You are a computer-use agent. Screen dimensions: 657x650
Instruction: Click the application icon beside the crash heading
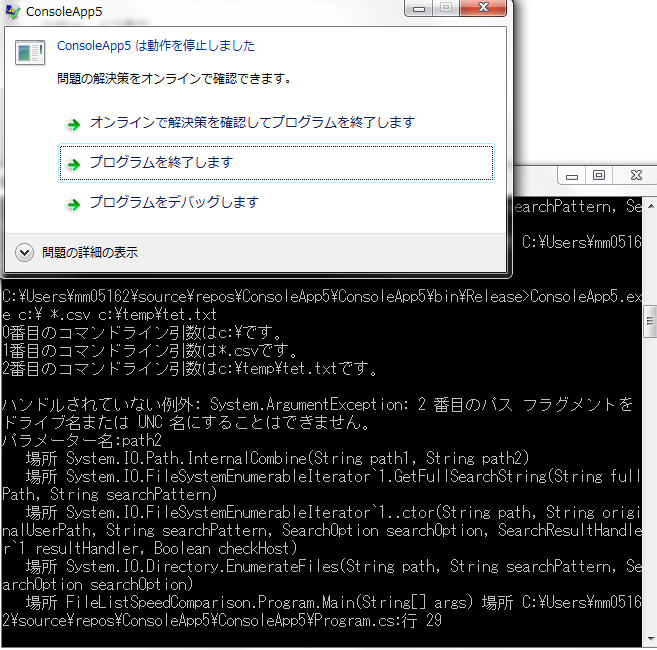pyautogui.click(x=29, y=54)
